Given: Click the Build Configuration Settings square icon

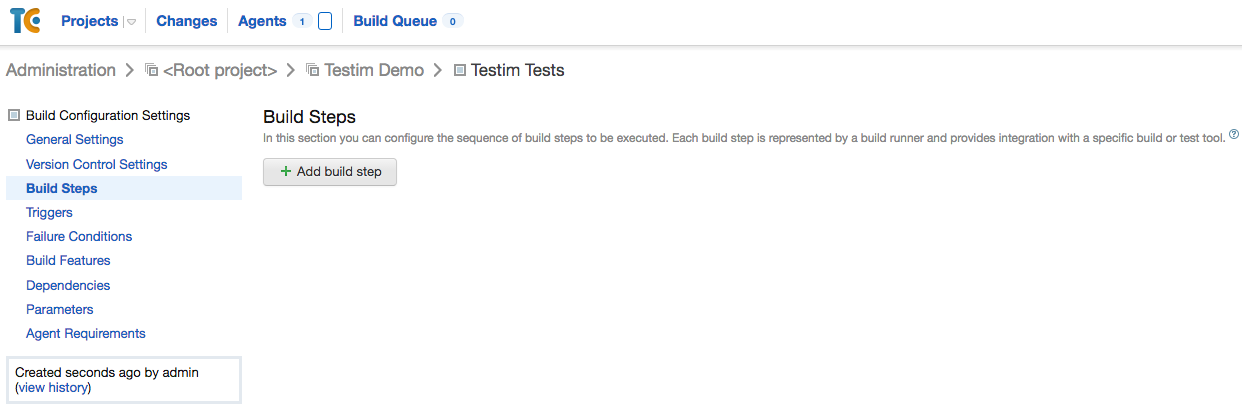Looking at the screenshot, I should pyautogui.click(x=13, y=115).
